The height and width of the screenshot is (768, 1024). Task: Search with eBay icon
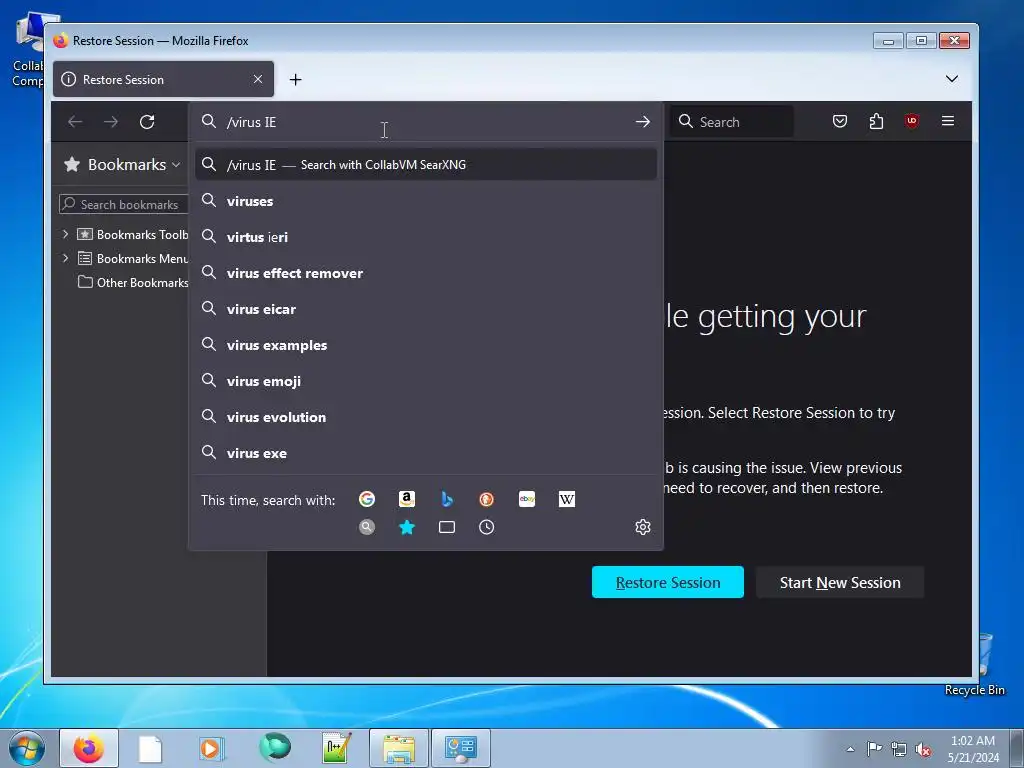527,500
